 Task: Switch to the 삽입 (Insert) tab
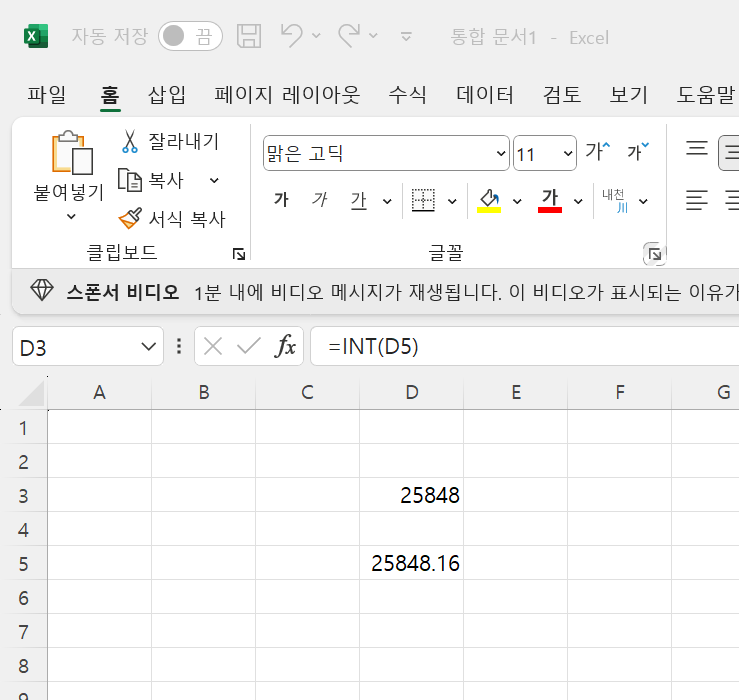point(166,95)
